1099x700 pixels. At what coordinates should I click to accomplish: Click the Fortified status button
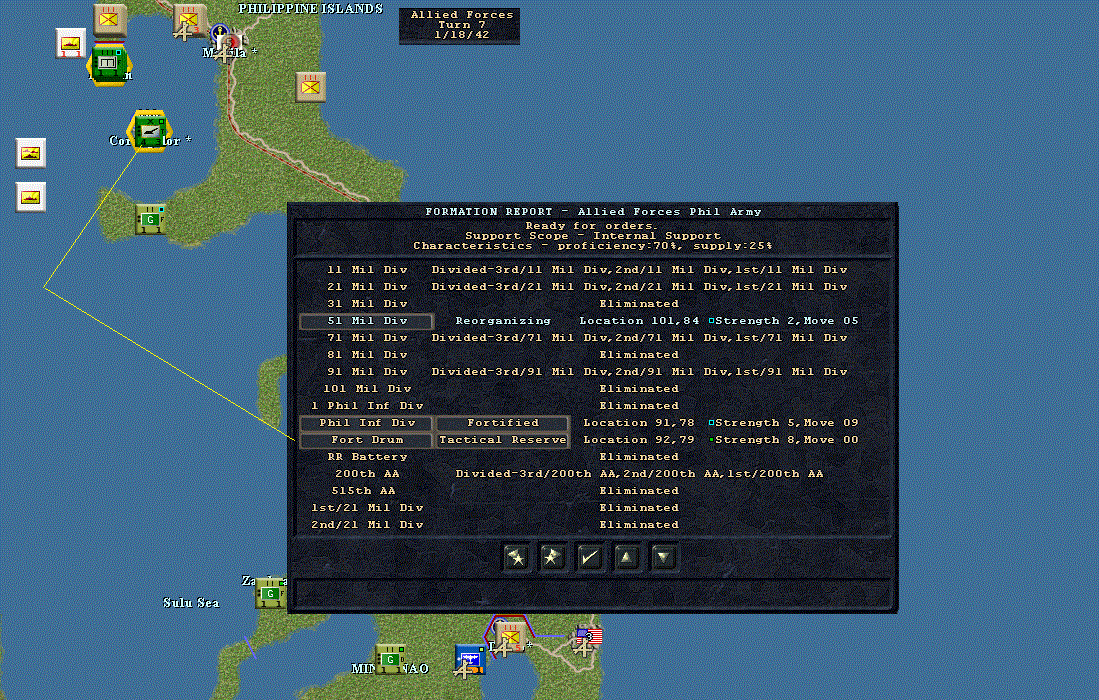tap(503, 423)
